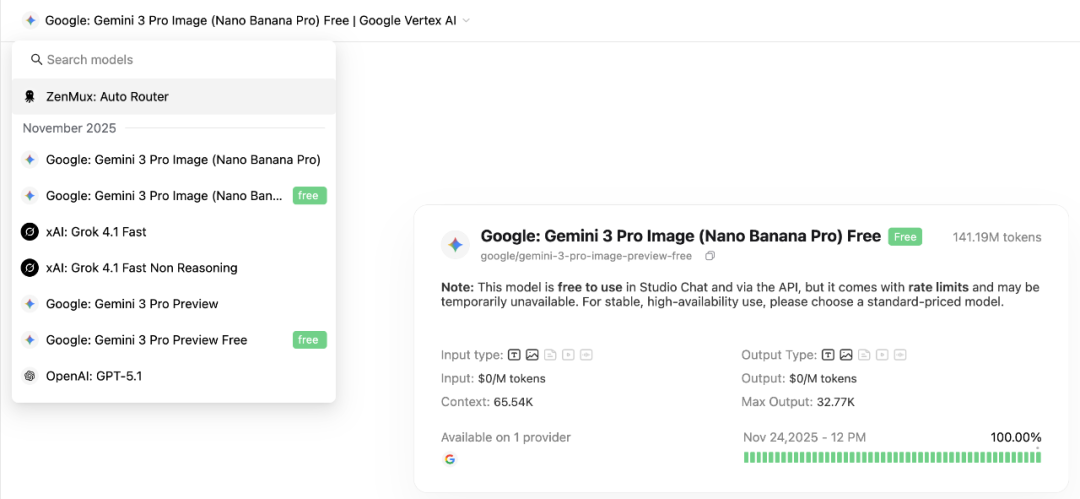Click the image input type icon
Image resolution: width=1080 pixels, height=499 pixels.
pyautogui.click(x=532, y=355)
